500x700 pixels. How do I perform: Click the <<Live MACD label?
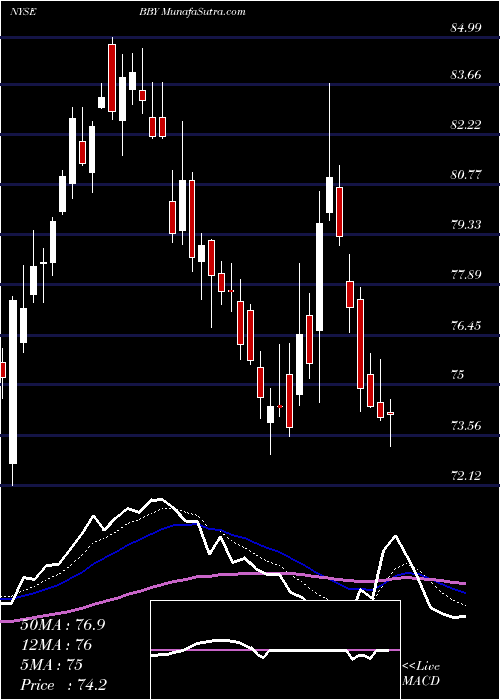pos(421,674)
